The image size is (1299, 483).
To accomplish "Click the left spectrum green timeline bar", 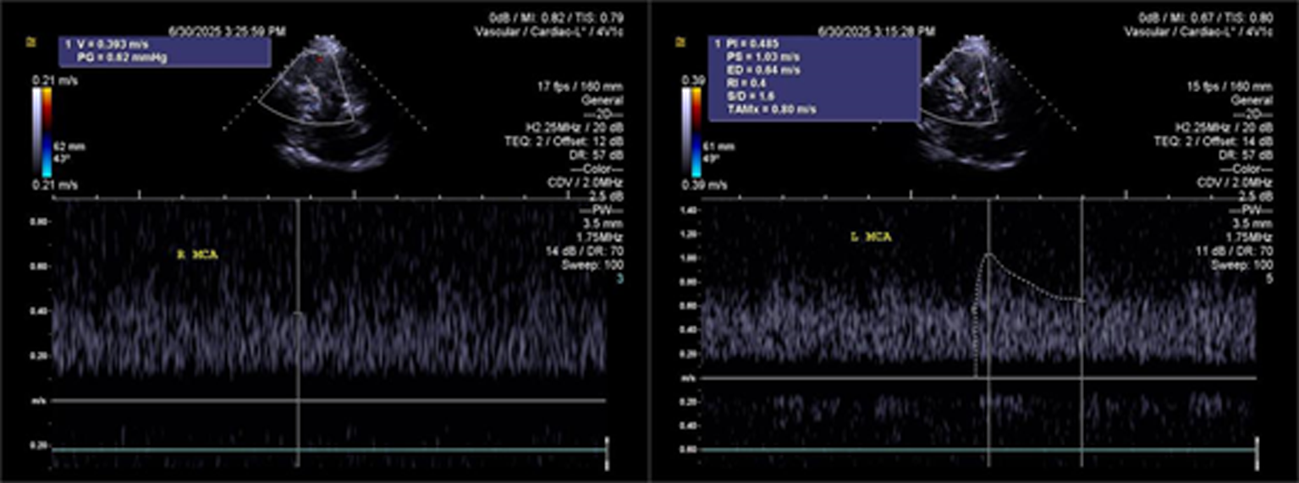I will [x=328, y=451].
